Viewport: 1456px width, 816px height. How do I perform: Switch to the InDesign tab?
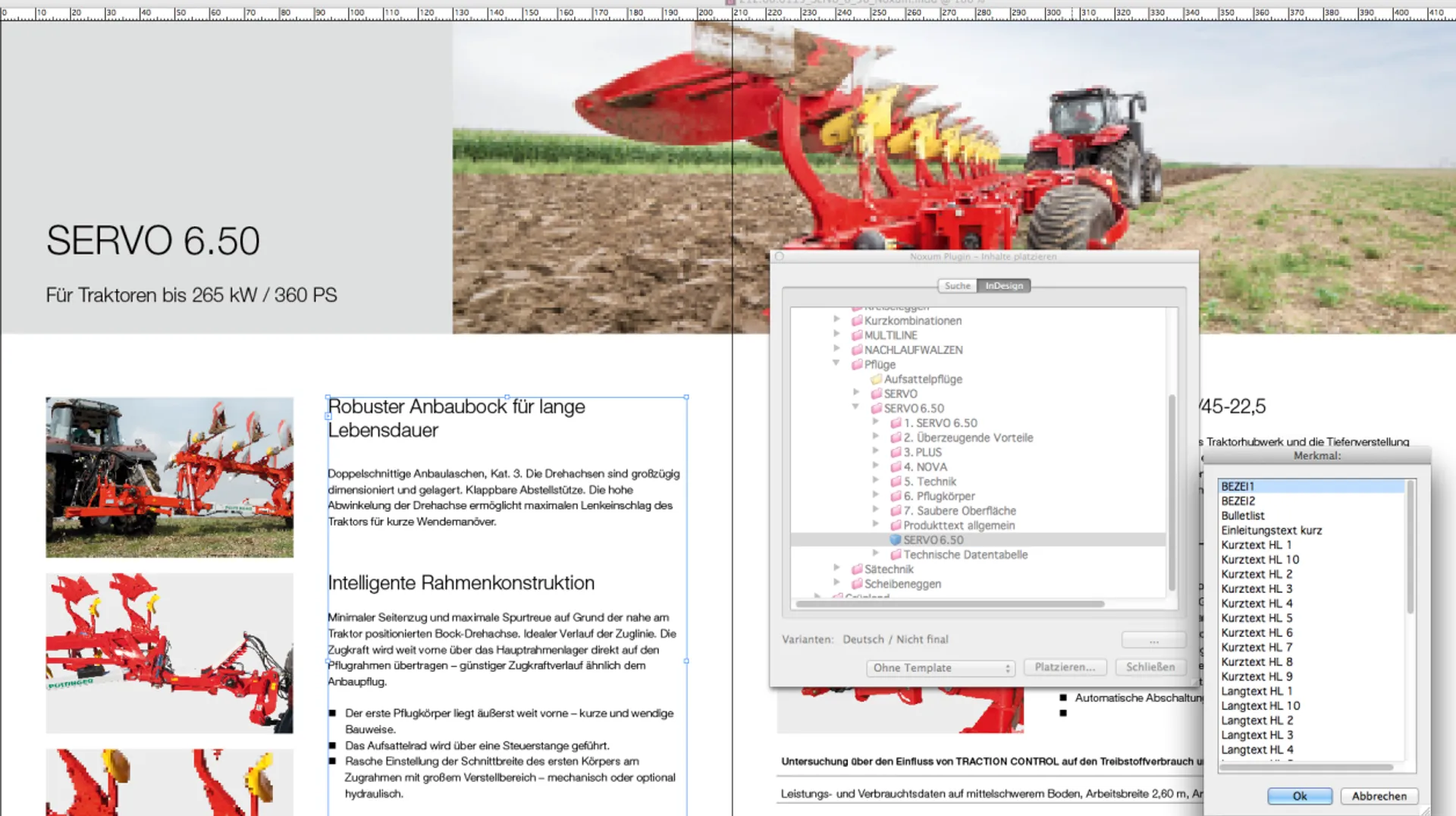1004,286
